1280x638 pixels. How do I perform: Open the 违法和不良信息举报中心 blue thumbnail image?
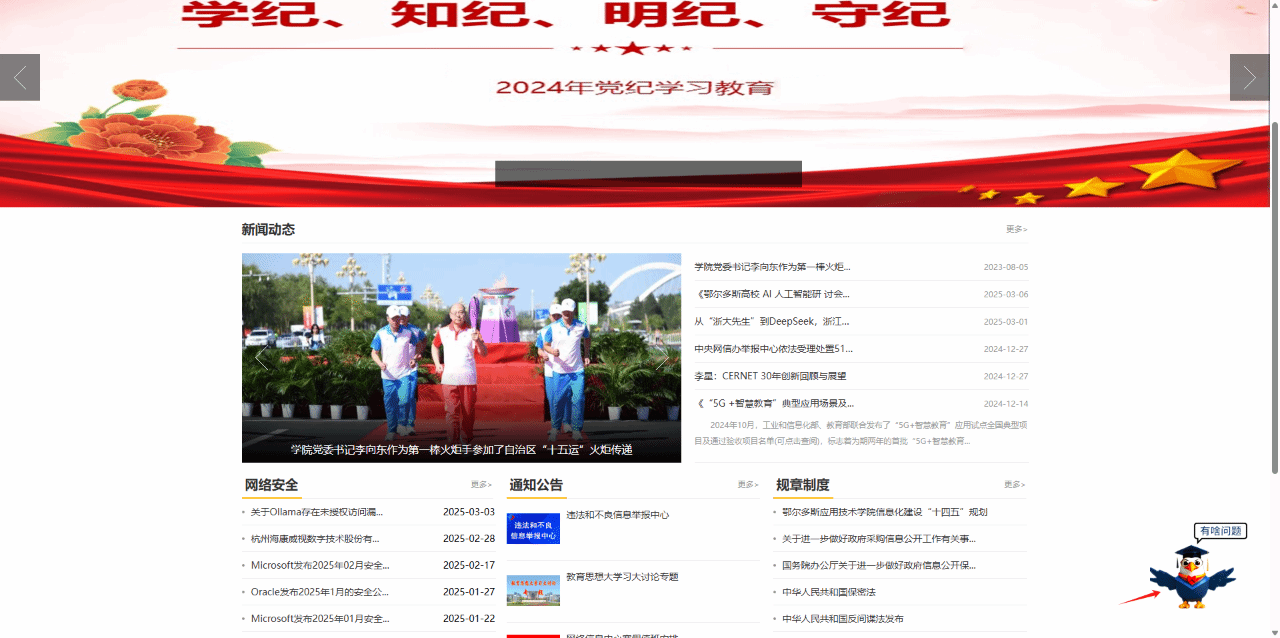(x=533, y=528)
